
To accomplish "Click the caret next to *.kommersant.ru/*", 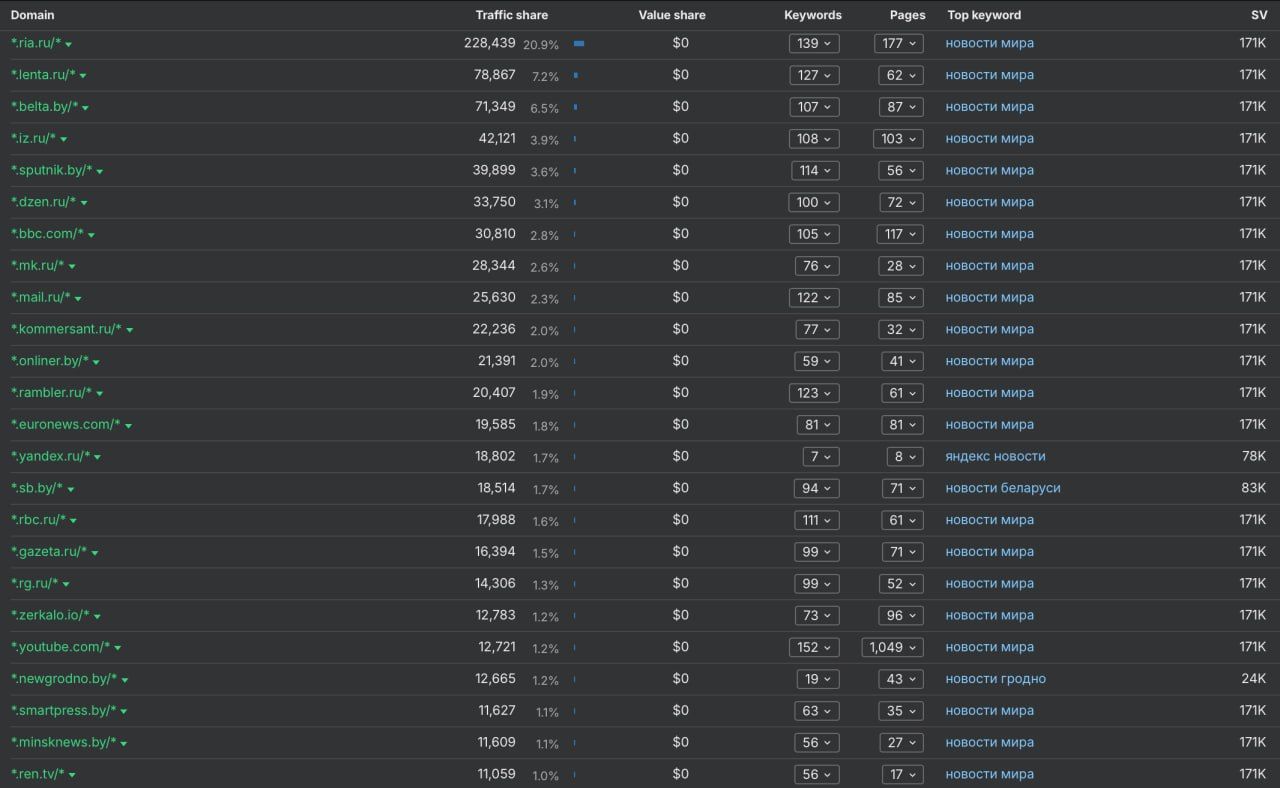I will click(x=129, y=330).
